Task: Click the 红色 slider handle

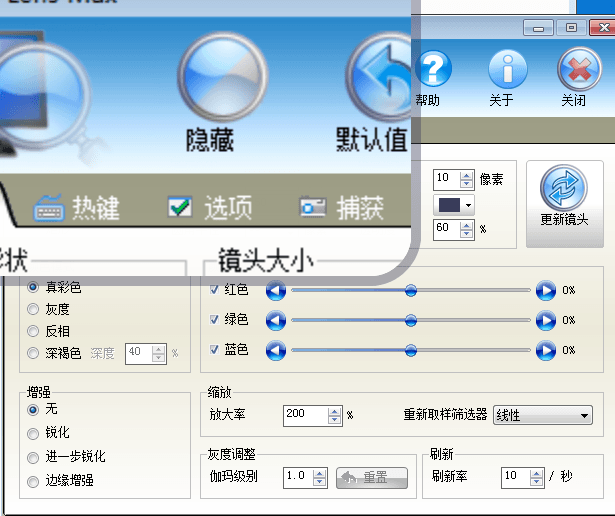Action: point(411,291)
